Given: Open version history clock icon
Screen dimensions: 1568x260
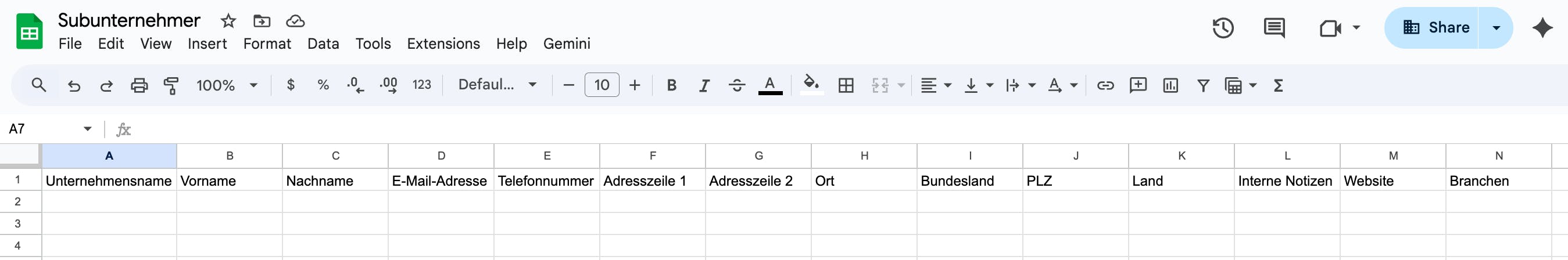Looking at the screenshot, I should (x=1223, y=28).
